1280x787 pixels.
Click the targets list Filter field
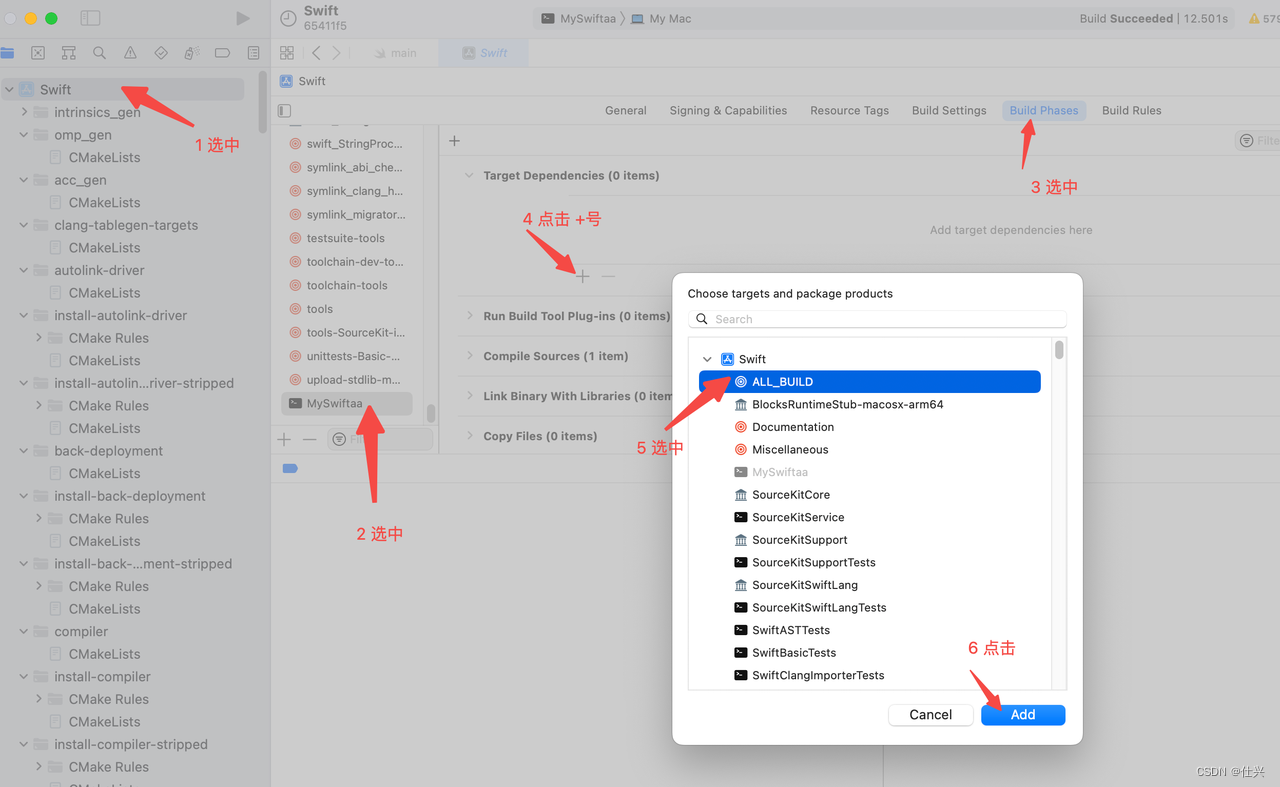point(381,439)
